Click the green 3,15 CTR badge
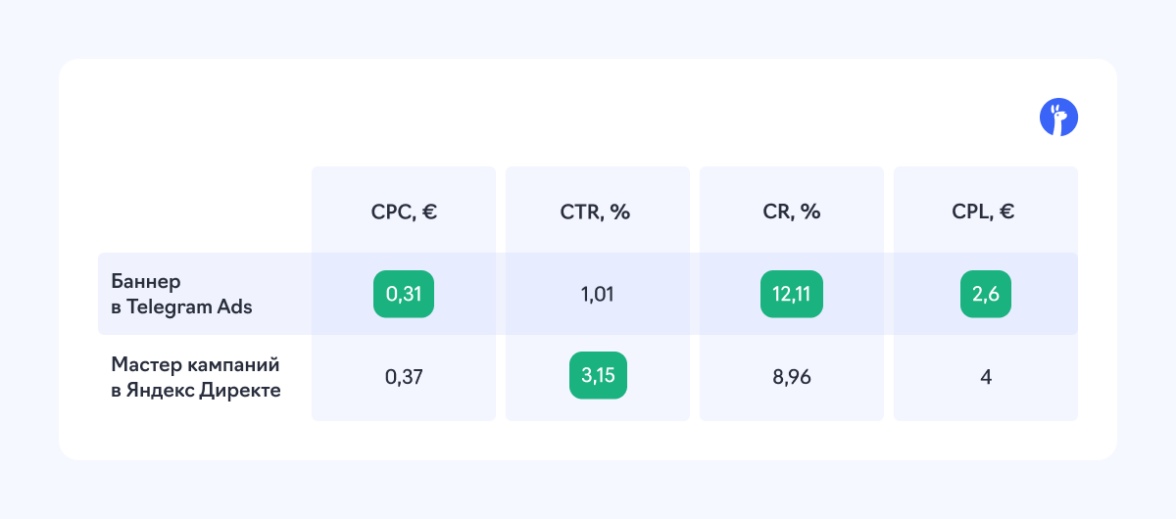This screenshot has width=1176, height=519. click(598, 376)
